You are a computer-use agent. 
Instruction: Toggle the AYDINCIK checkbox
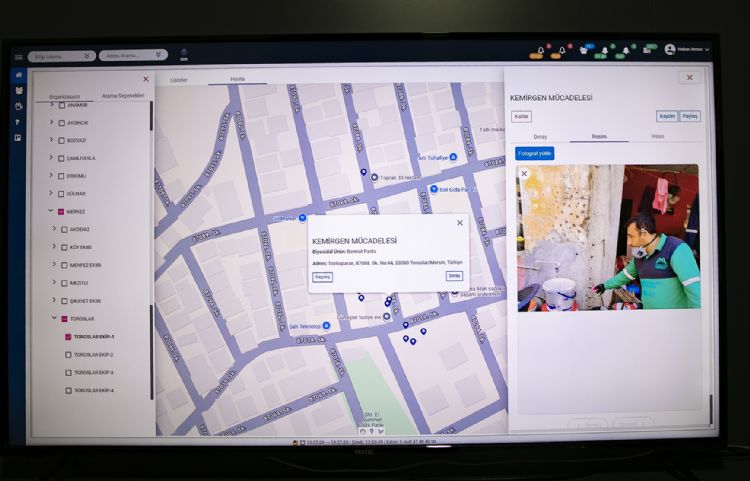(x=61, y=123)
